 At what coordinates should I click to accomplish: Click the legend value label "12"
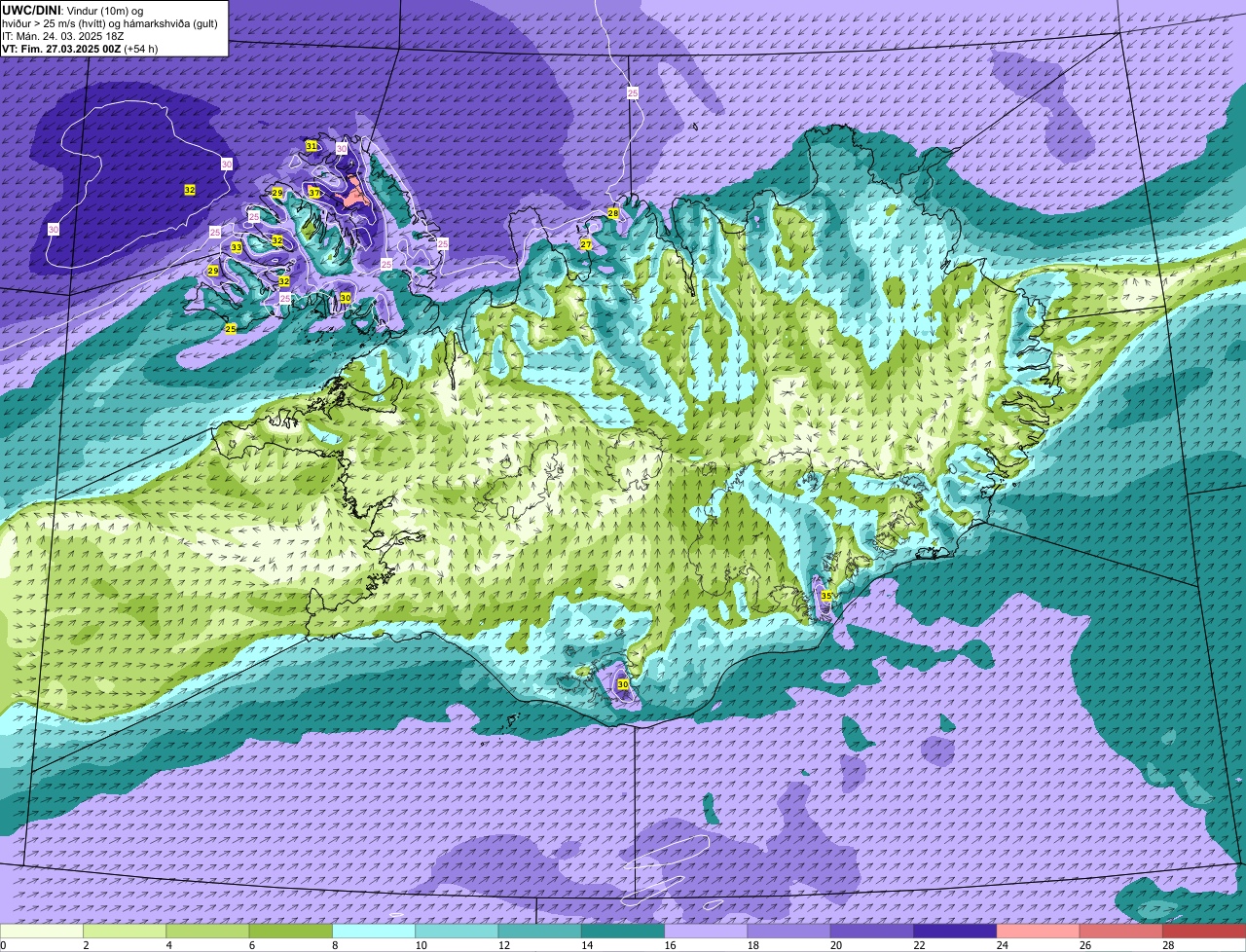point(502,945)
